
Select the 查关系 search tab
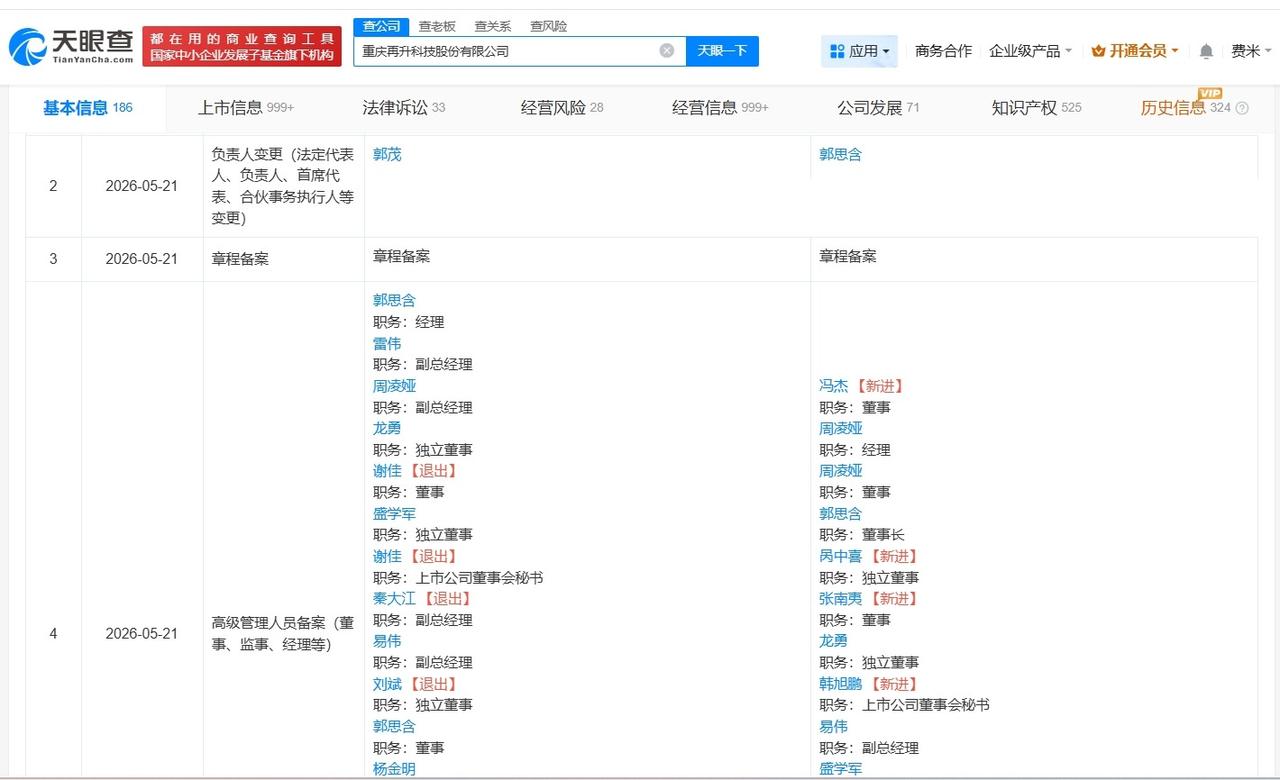tap(493, 27)
